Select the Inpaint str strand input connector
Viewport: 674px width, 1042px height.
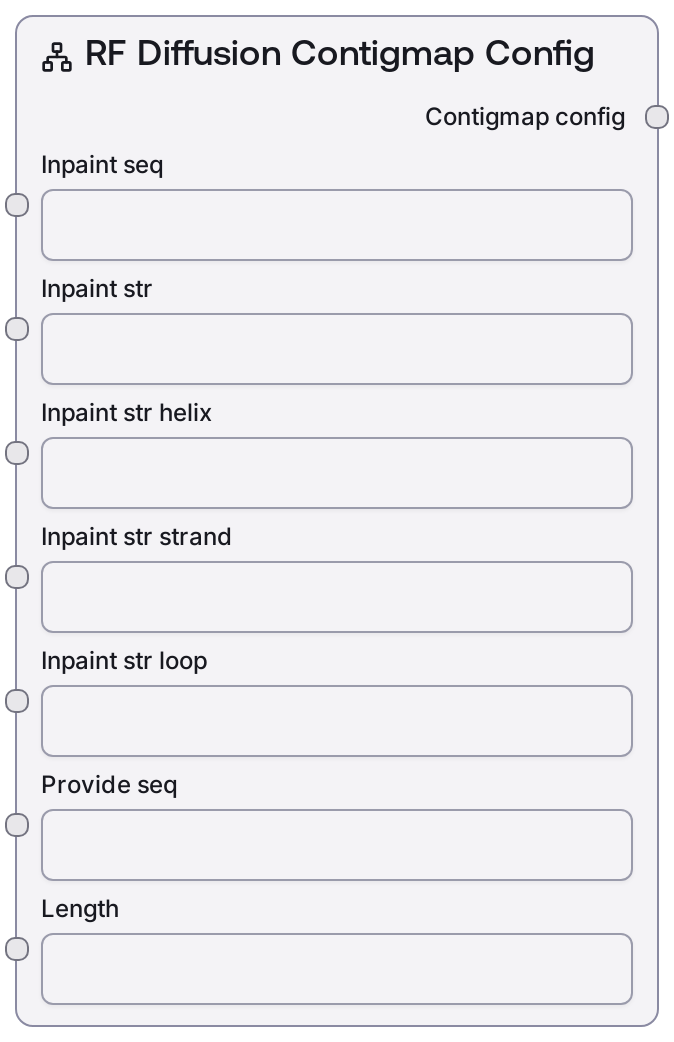click(x=17, y=577)
